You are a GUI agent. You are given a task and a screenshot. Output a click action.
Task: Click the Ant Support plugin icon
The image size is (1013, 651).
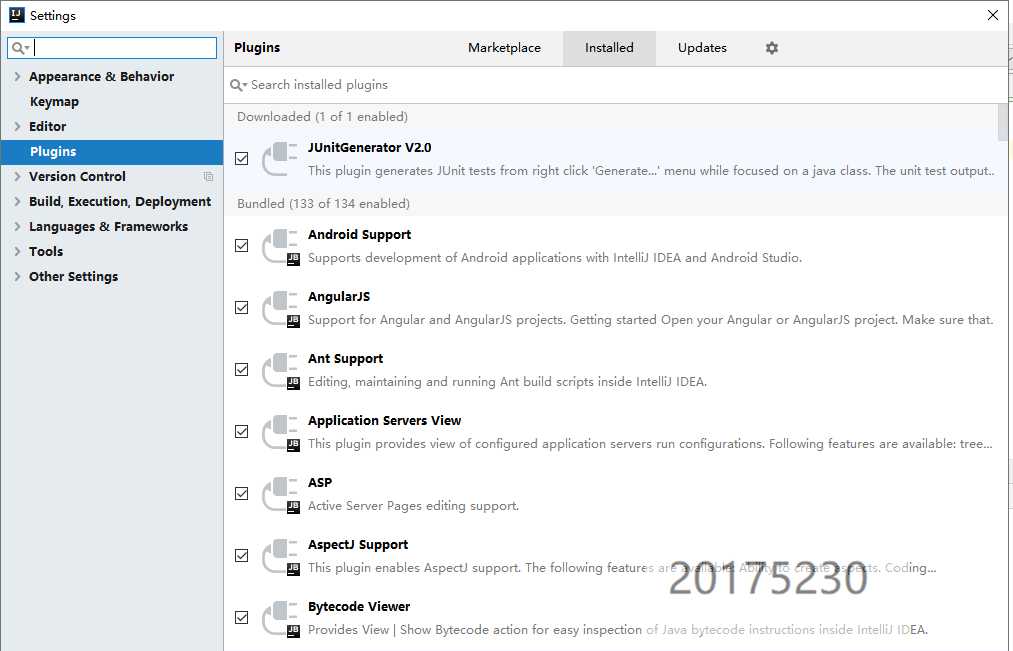[280, 370]
